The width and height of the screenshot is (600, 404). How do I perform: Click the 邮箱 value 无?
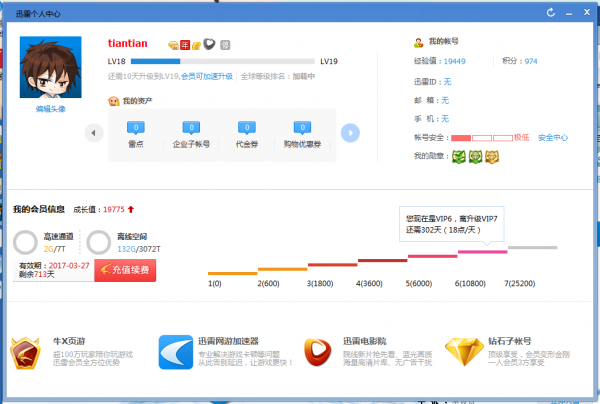coord(445,100)
